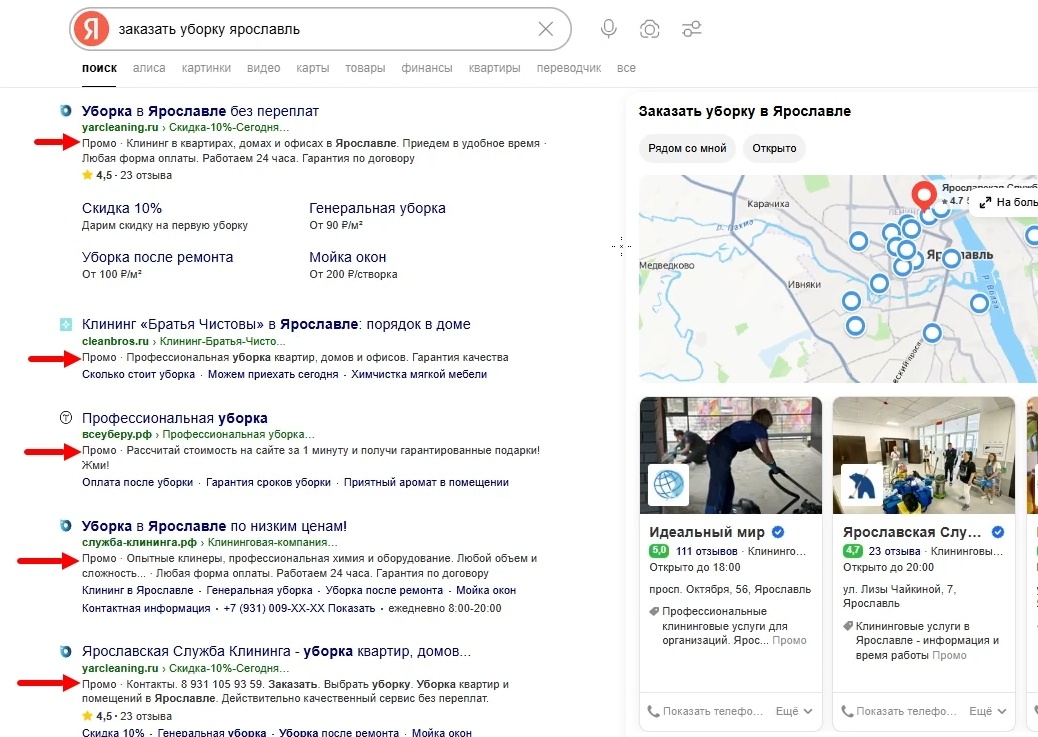Open Химчистка мягкой мебели sitelink
This screenshot has height=737, width=1038.
pyautogui.click(x=419, y=374)
